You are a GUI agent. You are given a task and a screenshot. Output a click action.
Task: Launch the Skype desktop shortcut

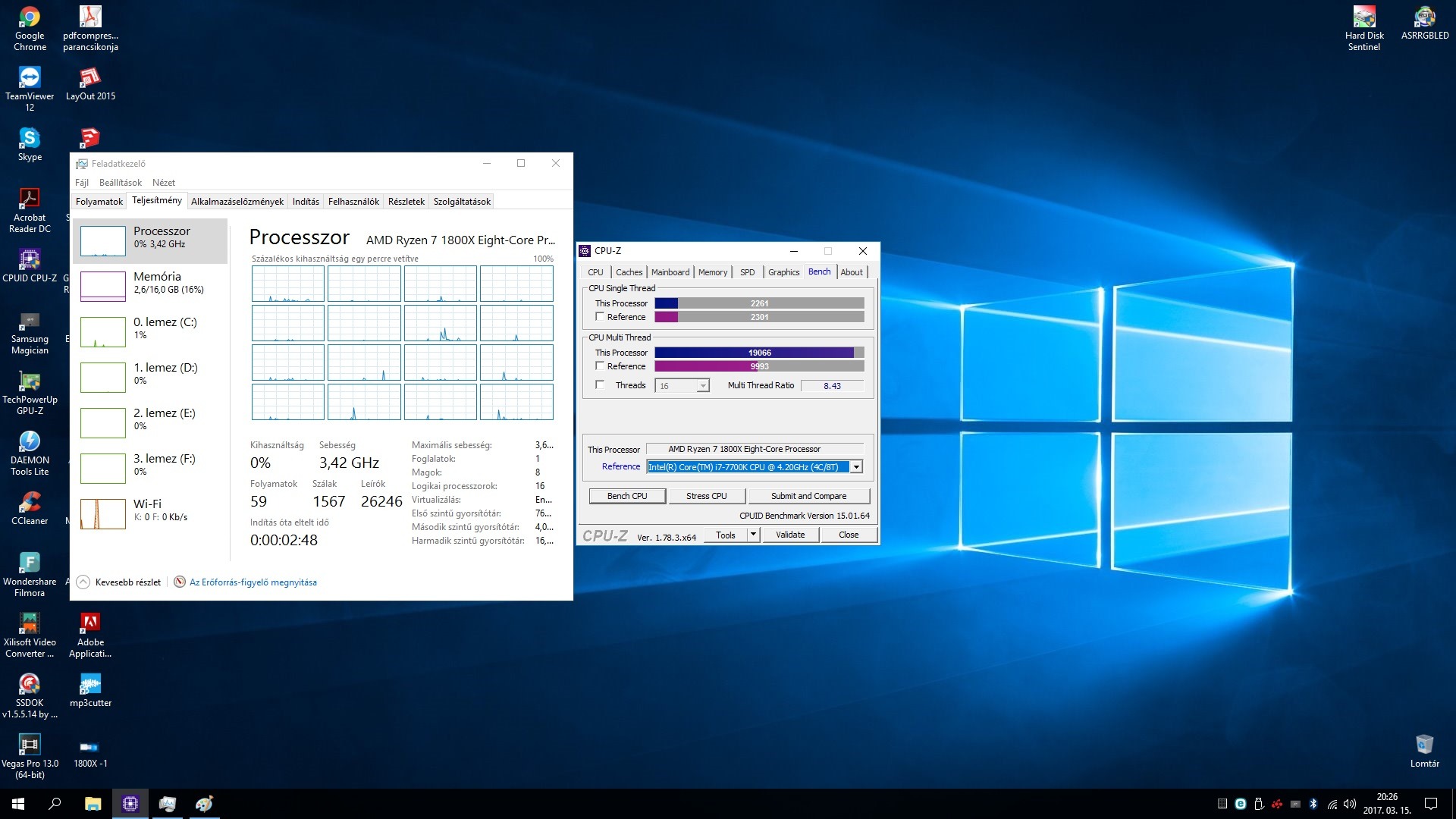(x=30, y=144)
